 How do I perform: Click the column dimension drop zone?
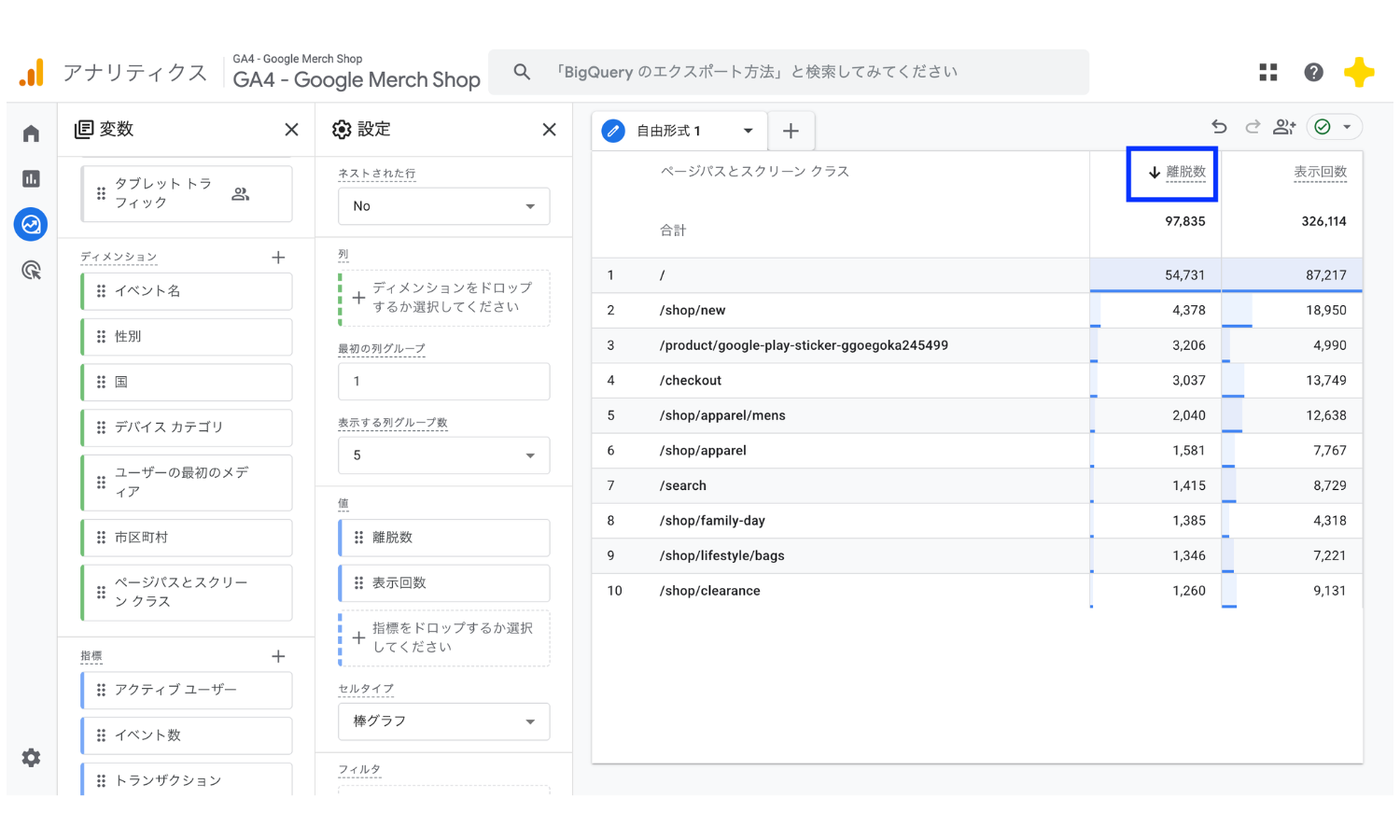(443, 298)
